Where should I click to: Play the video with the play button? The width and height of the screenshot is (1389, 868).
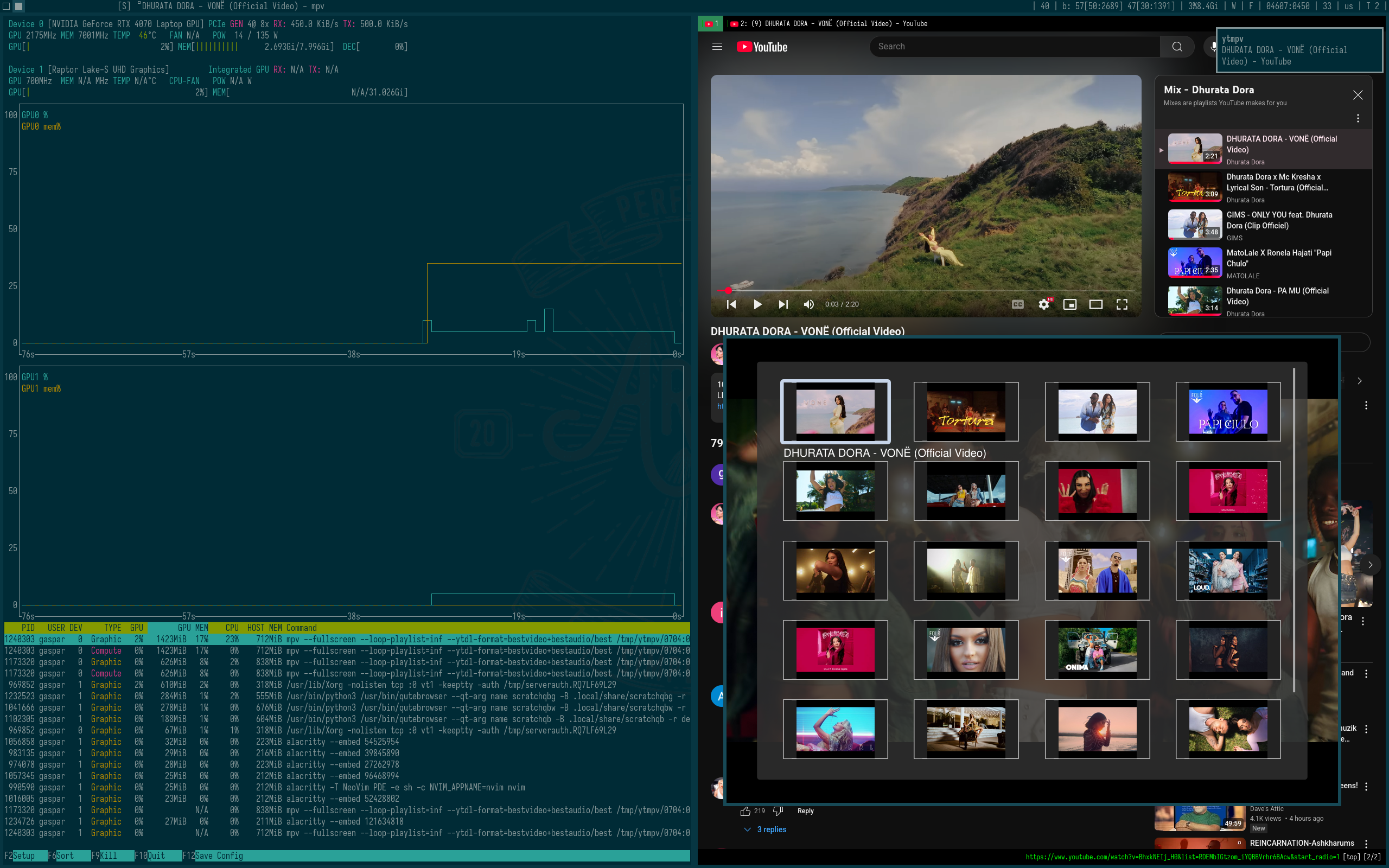click(x=757, y=304)
